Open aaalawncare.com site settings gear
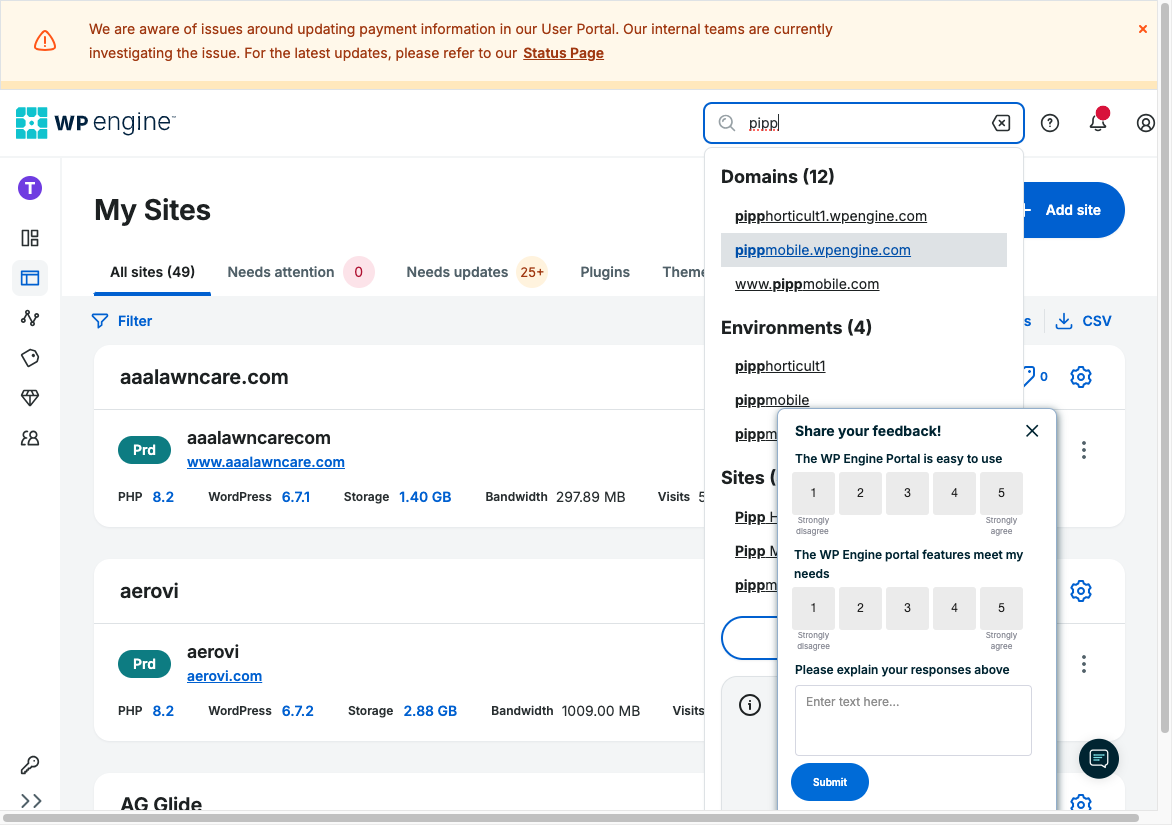The height and width of the screenshot is (825, 1172). pos(1081,377)
